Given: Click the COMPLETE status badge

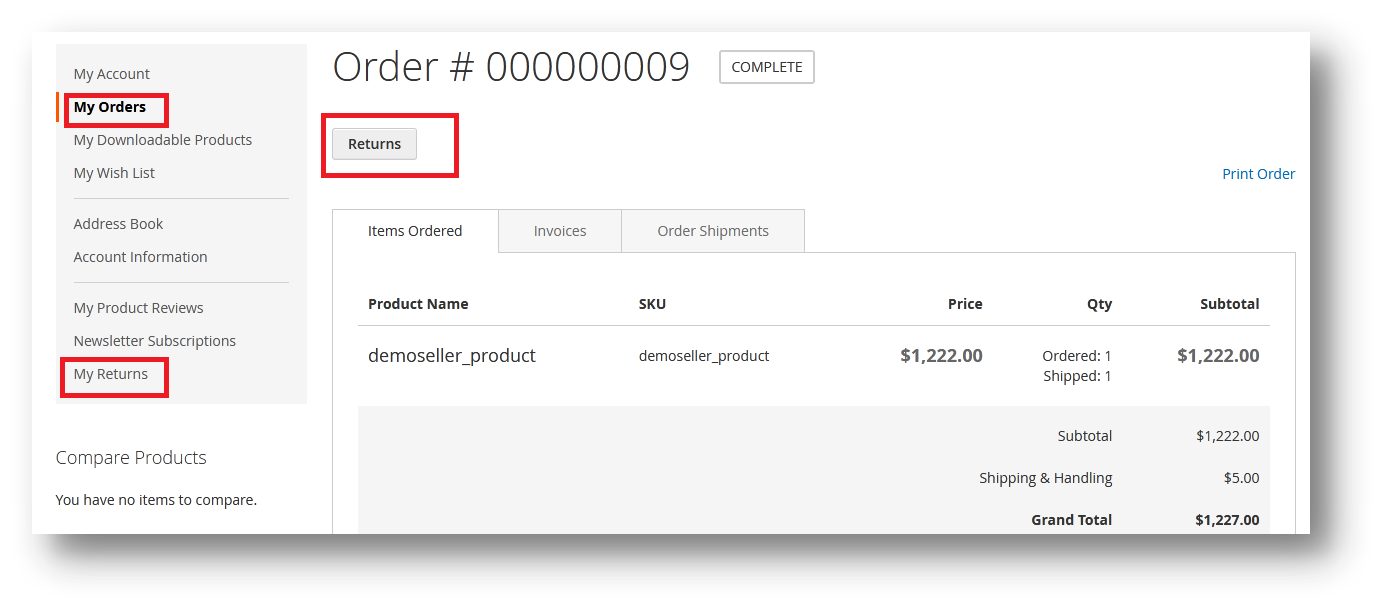Looking at the screenshot, I should 767,67.
